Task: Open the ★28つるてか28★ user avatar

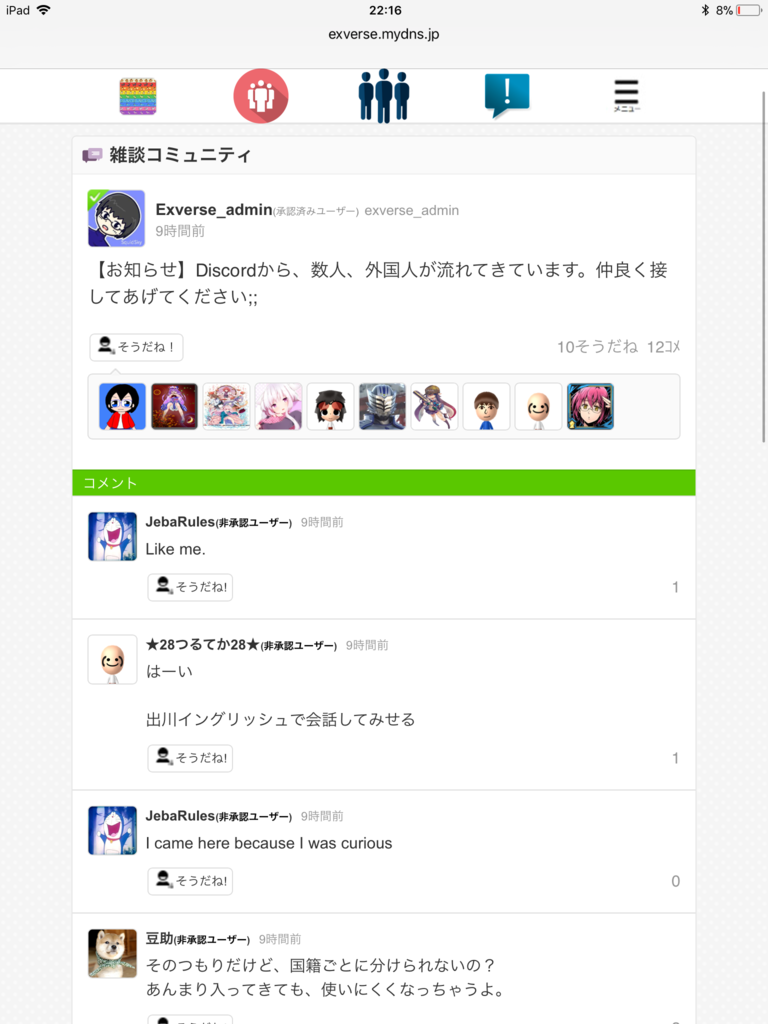Action: point(112,660)
